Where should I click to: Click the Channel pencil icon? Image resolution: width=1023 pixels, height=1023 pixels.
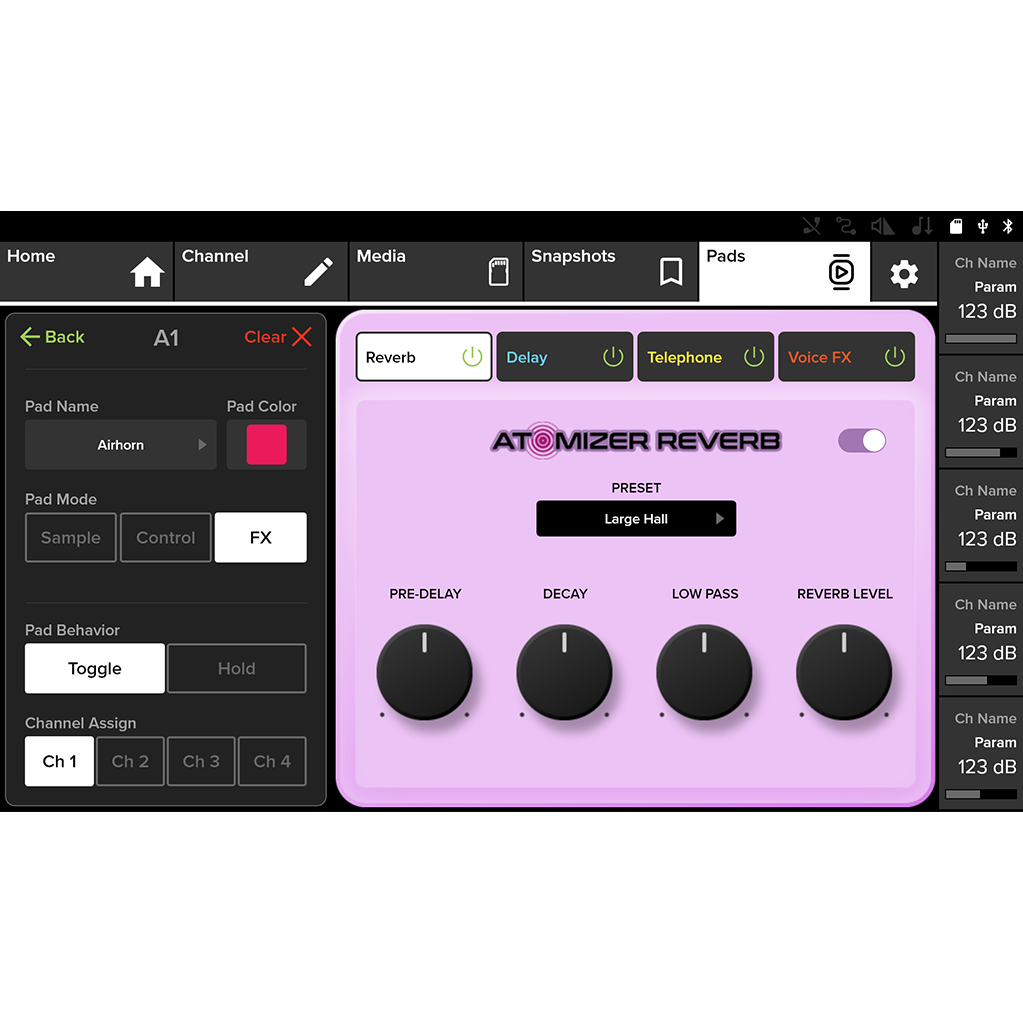318,271
